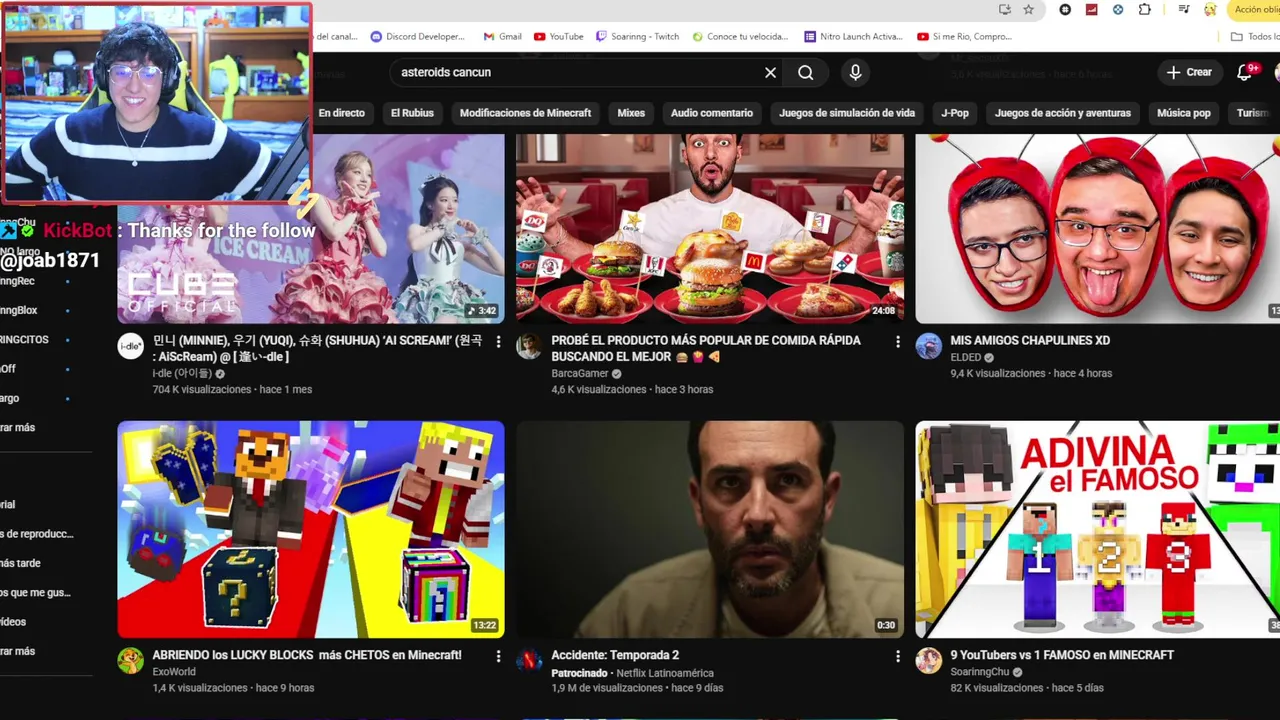The width and height of the screenshot is (1280, 720).
Task: Select the J-Pop filter chip
Action: (955, 113)
